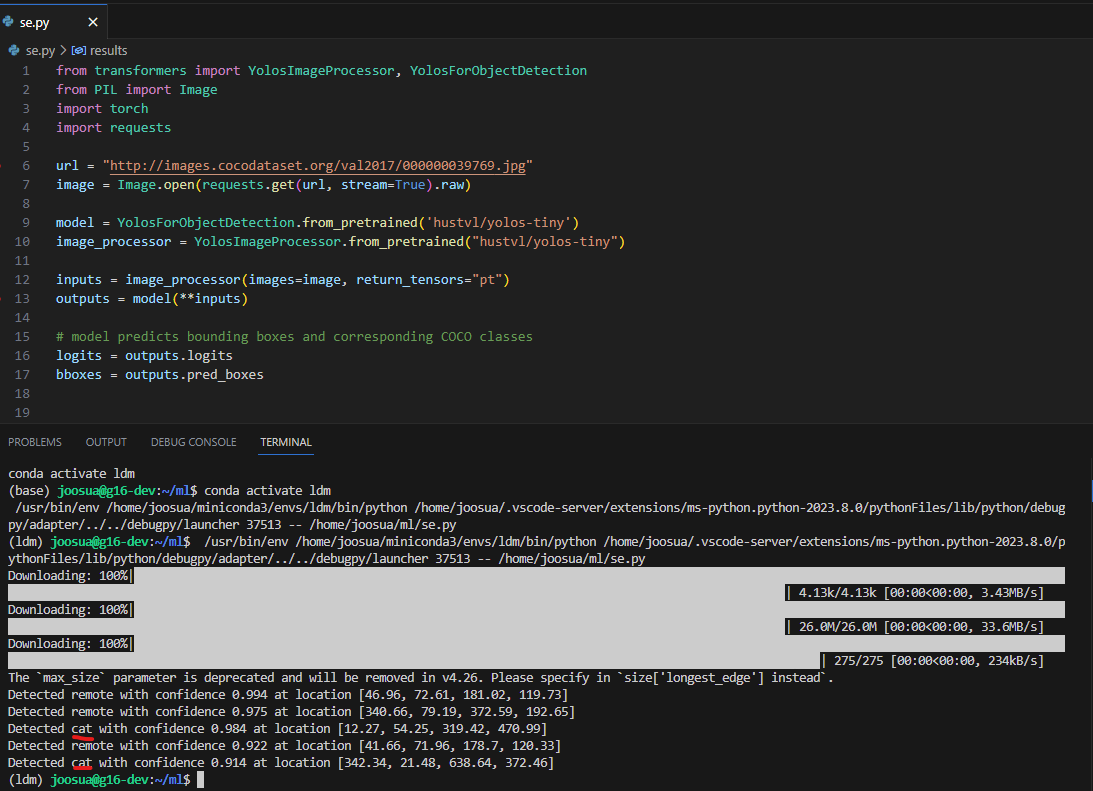Click the terminal cursor at the prompt
Image resolution: width=1093 pixels, height=791 pixels.
pyautogui.click(x=201, y=780)
